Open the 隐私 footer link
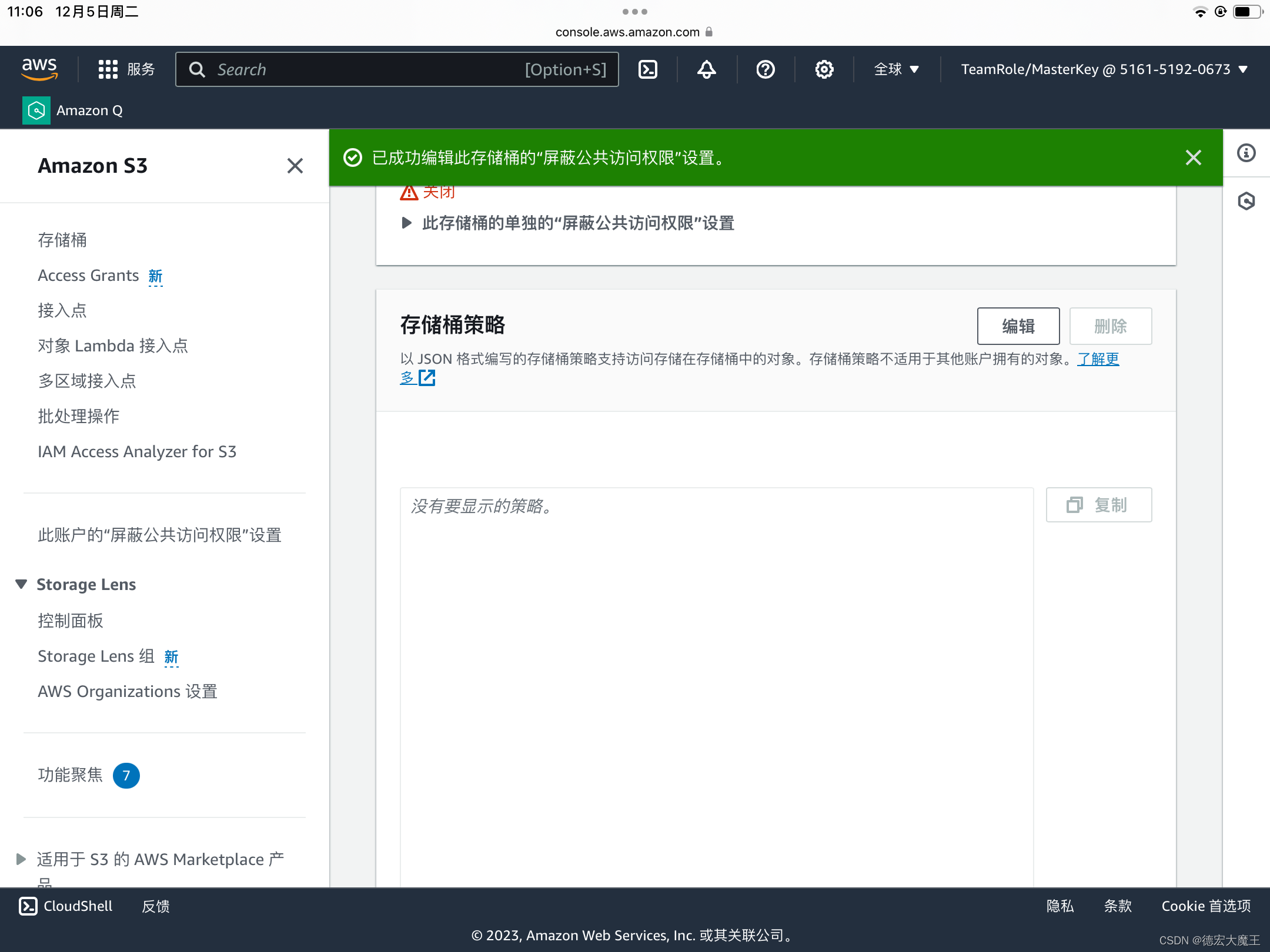Image resolution: width=1270 pixels, height=952 pixels. (x=1060, y=906)
